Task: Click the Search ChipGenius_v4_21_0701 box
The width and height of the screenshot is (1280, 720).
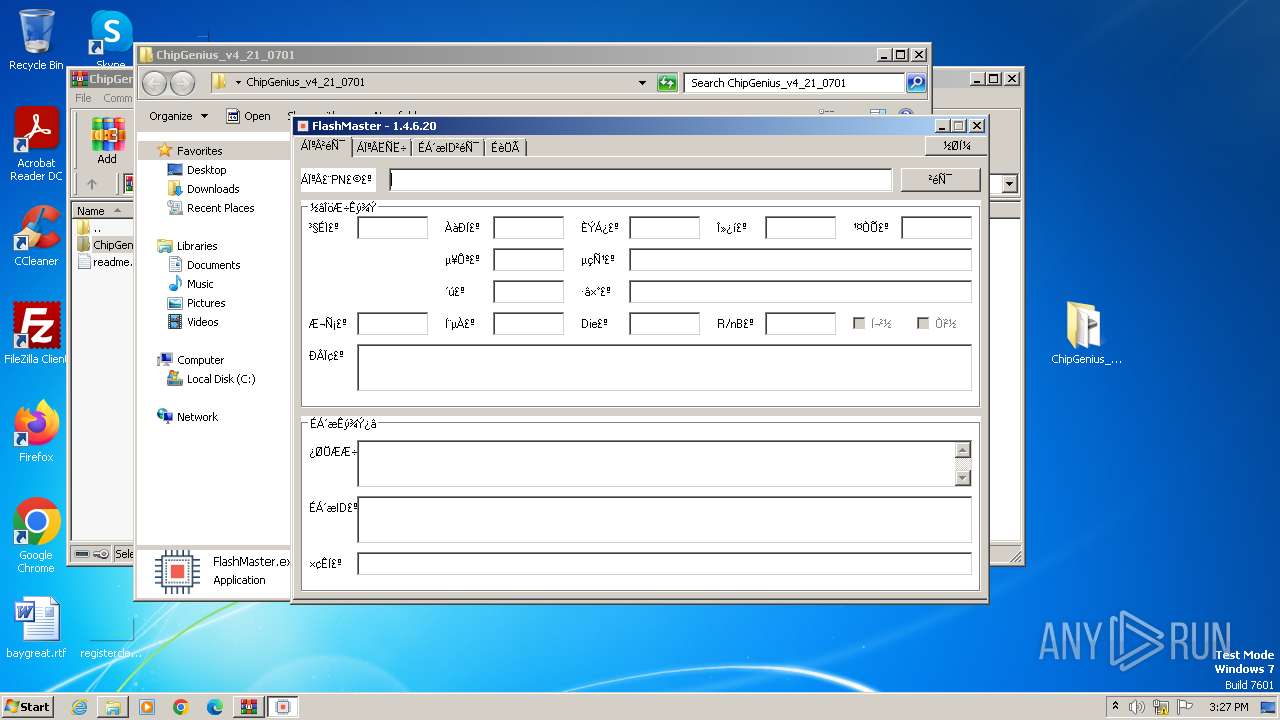Action: point(795,83)
